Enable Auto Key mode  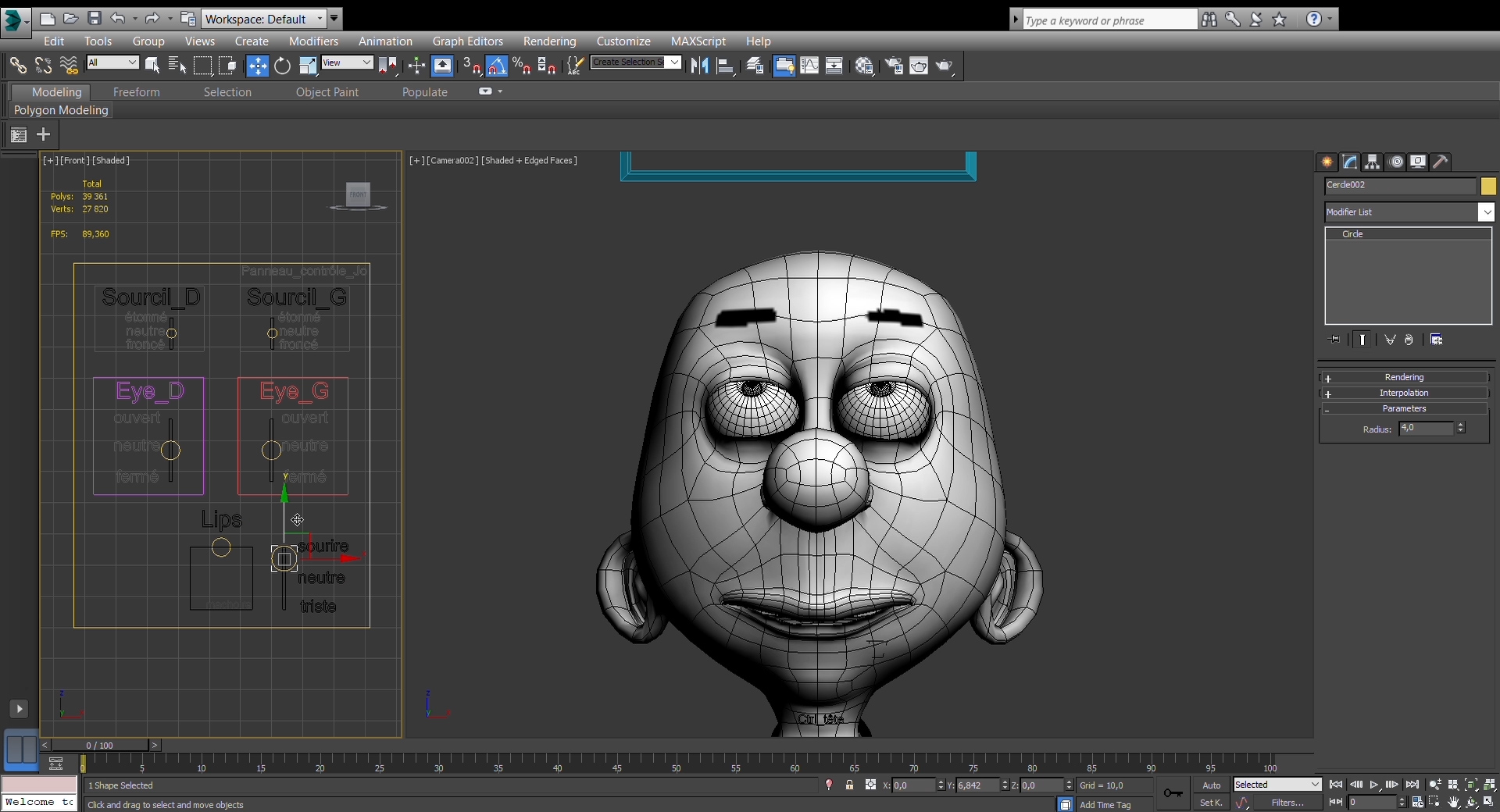coord(1211,785)
